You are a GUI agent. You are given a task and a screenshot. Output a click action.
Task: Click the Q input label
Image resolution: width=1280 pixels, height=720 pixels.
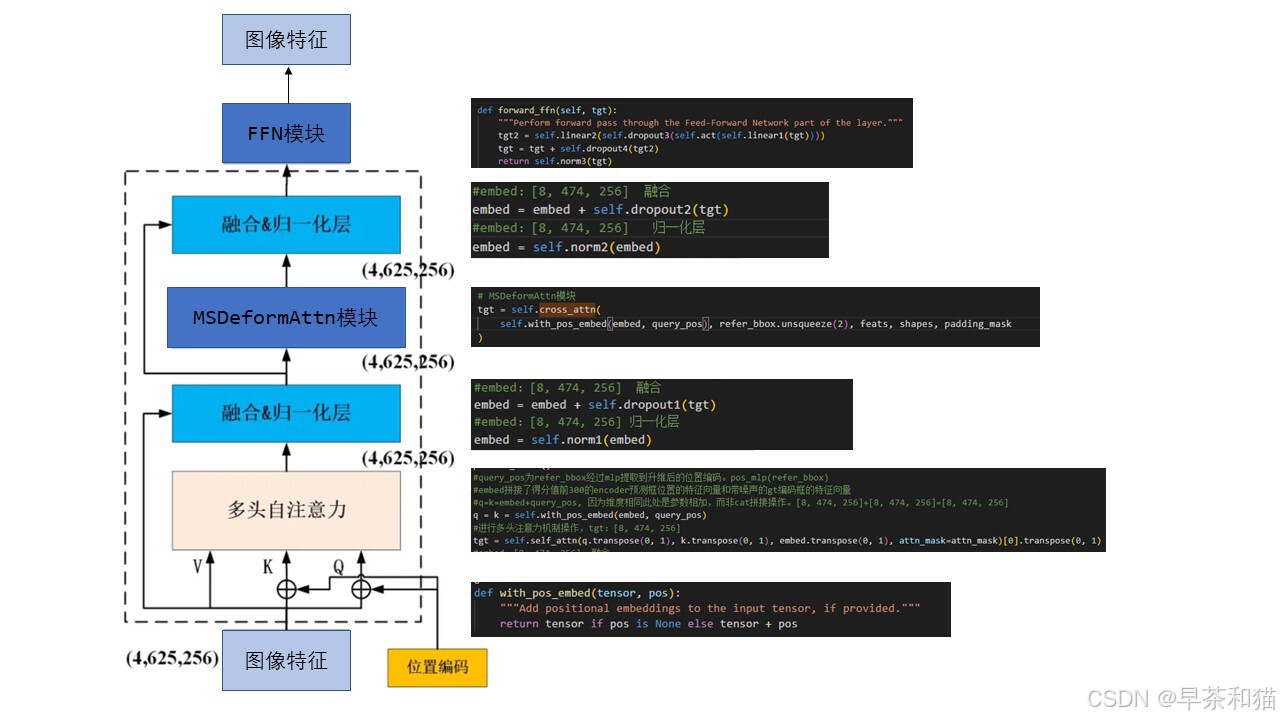point(338,567)
